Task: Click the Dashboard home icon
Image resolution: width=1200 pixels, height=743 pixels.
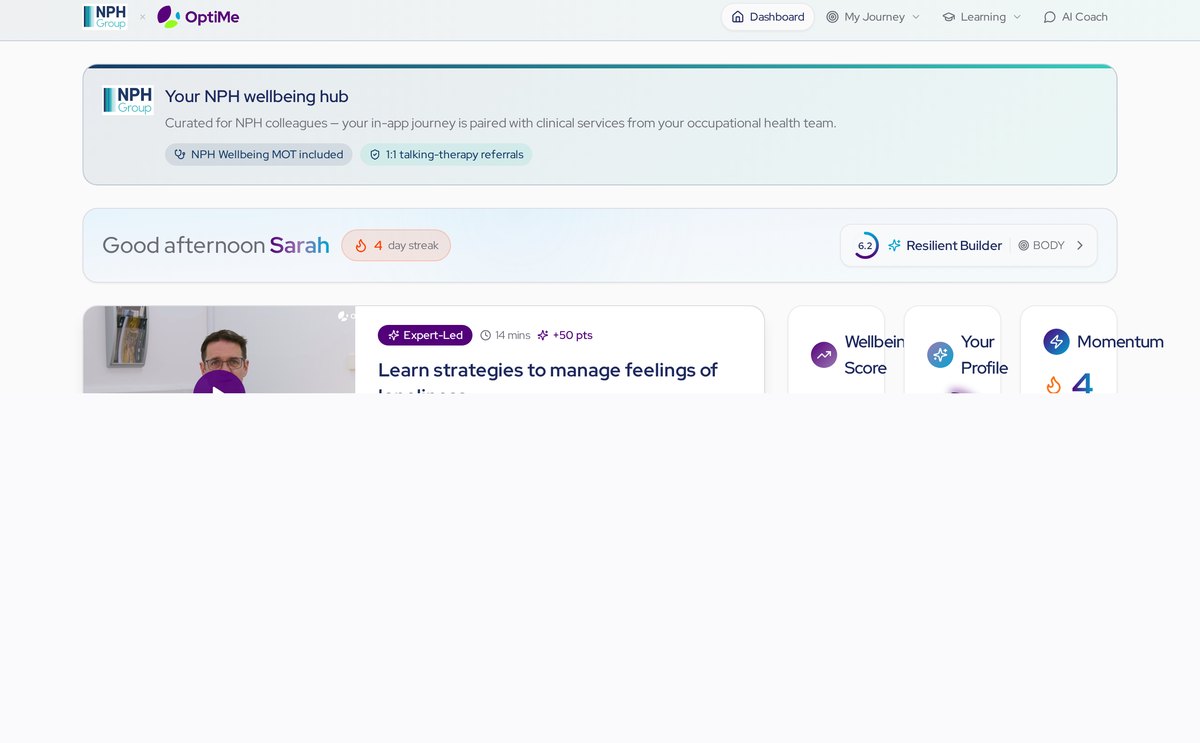Action: click(x=738, y=17)
